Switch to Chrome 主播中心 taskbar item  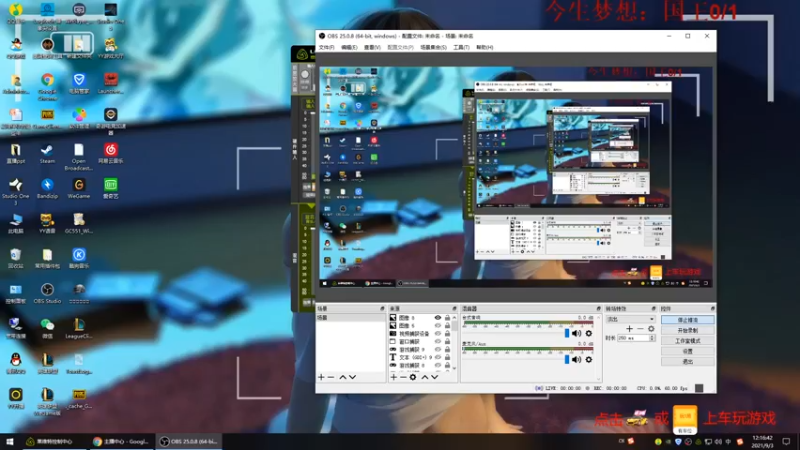[121, 441]
